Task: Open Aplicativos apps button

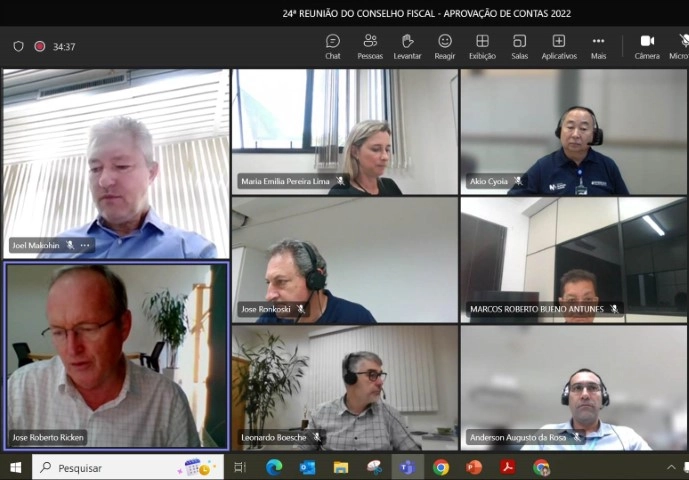Action: [559, 47]
